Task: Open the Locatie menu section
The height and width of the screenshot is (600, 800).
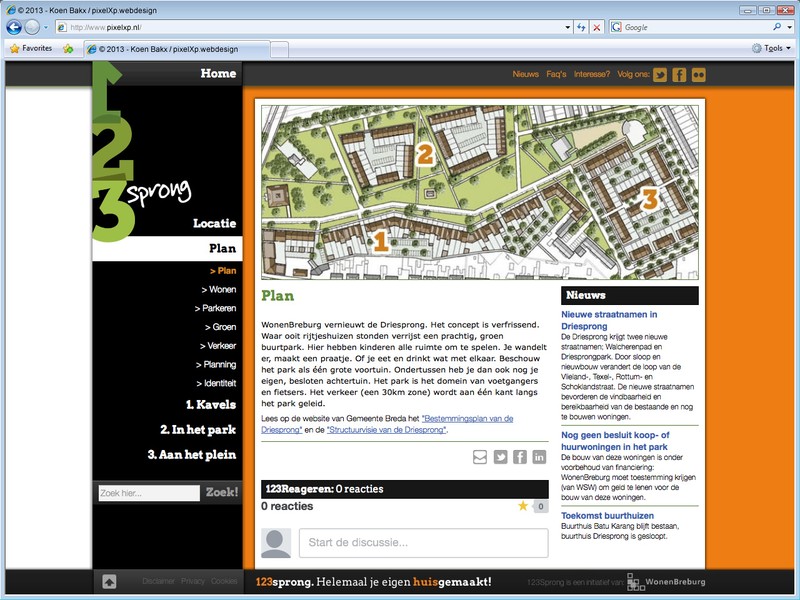Action: tap(214, 223)
